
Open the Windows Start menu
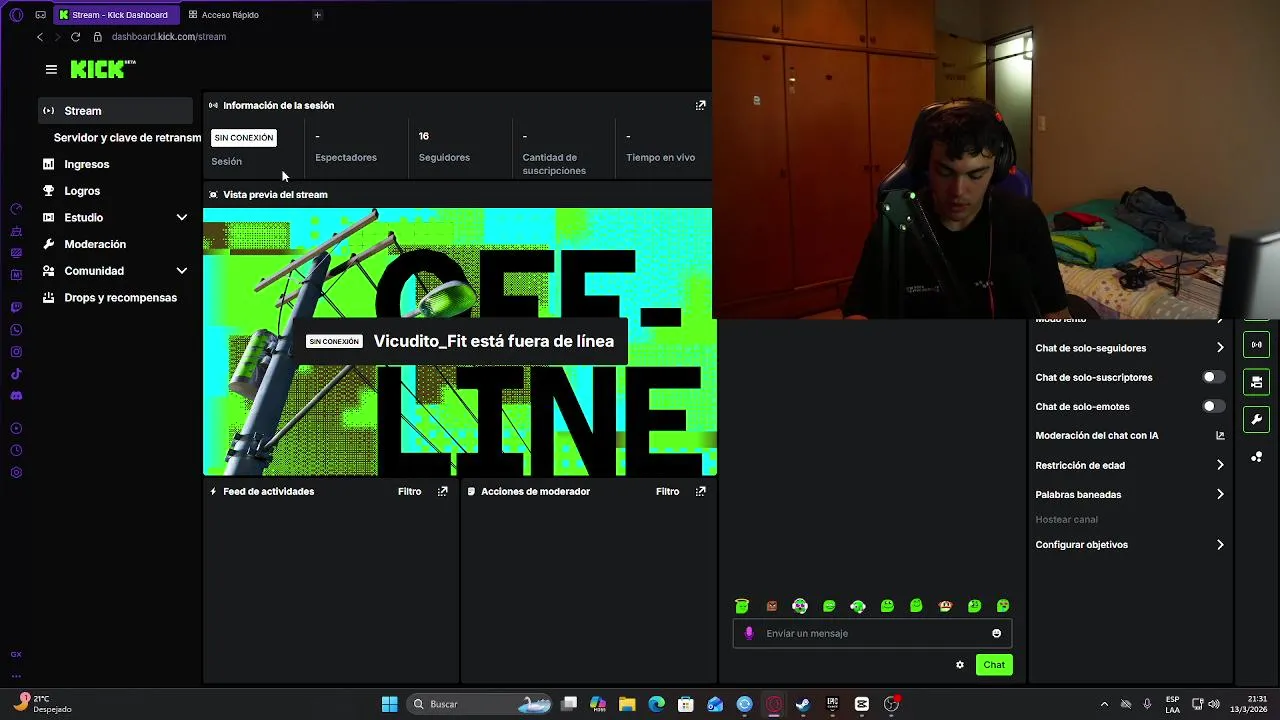tap(389, 704)
